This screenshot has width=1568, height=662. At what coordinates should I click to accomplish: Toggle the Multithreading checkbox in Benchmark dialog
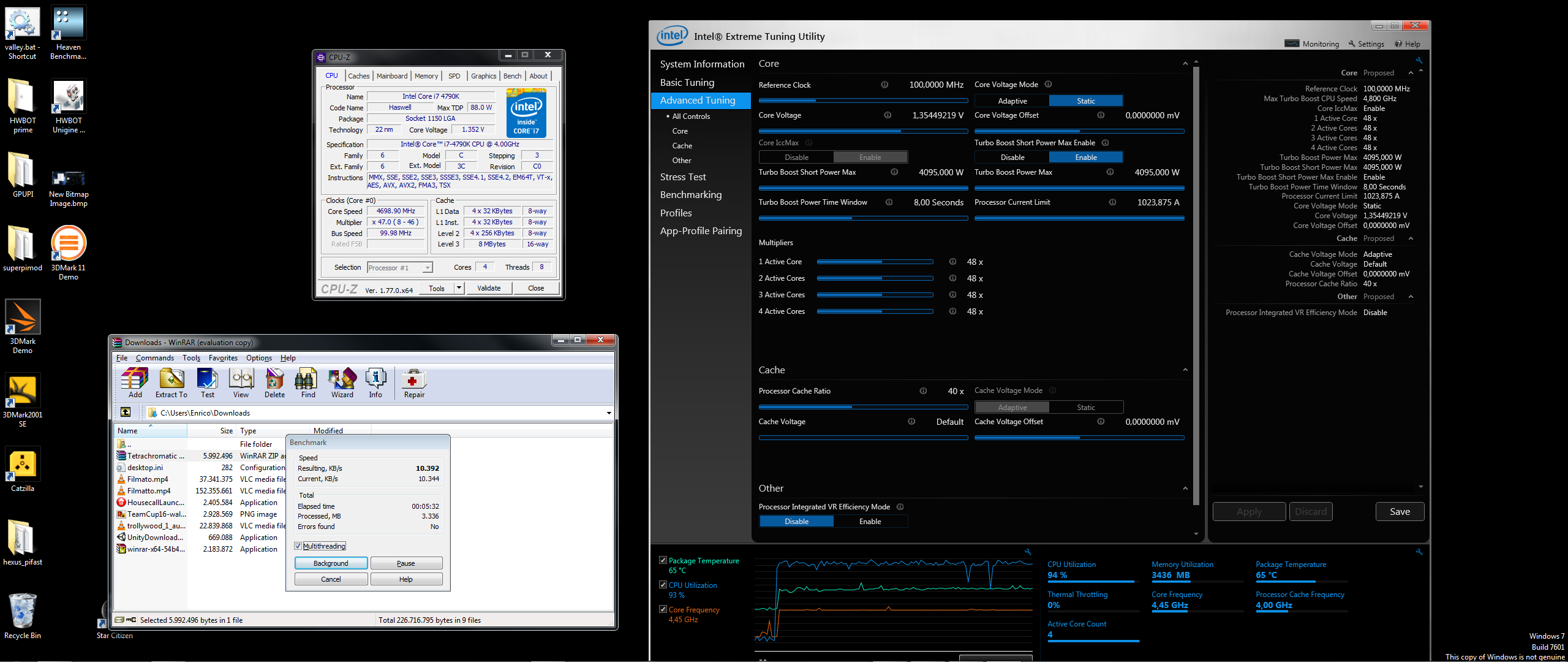point(298,546)
